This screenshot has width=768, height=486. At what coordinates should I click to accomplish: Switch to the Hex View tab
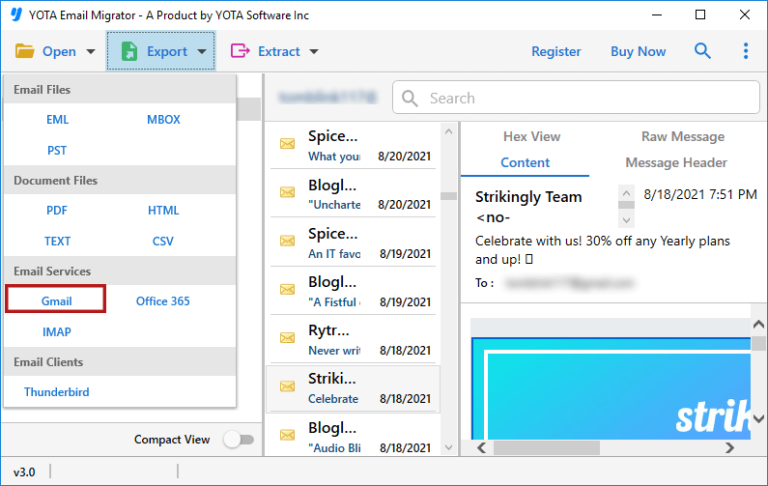pyautogui.click(x=531, y=136)
